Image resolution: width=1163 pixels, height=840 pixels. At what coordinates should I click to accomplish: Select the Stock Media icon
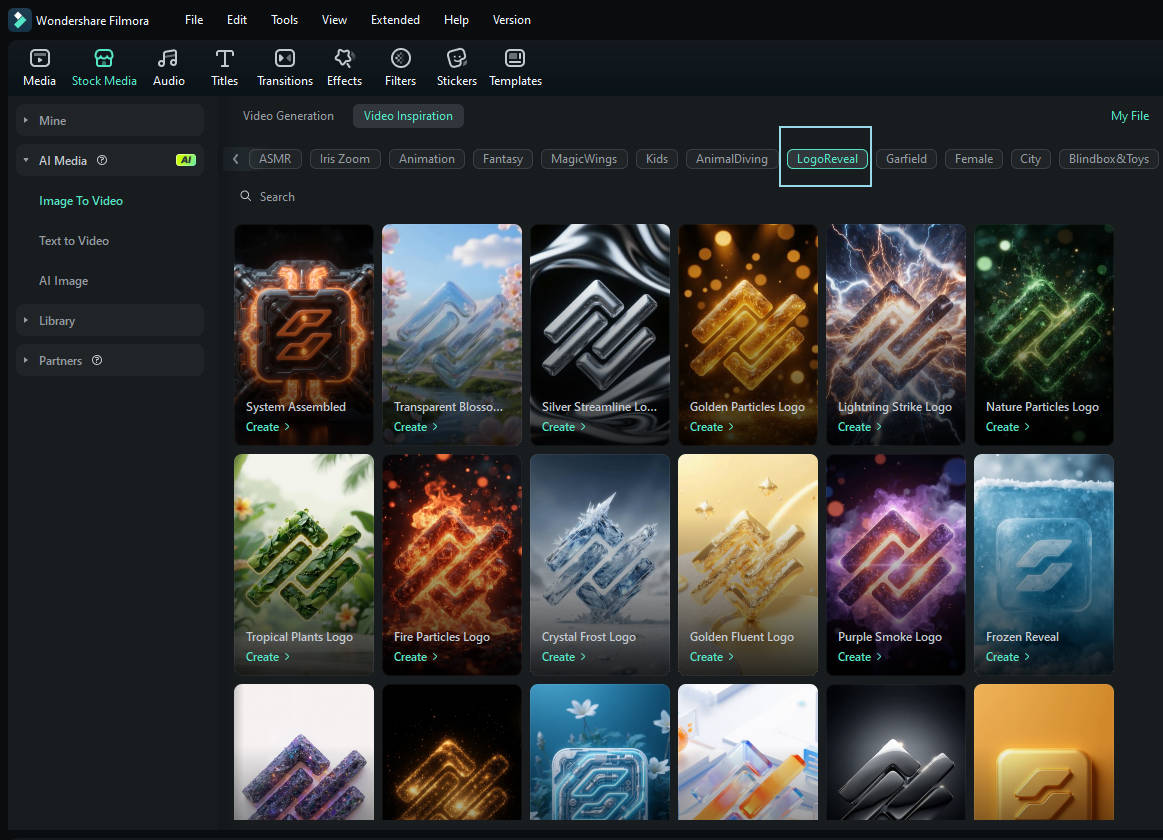click(104, 59)
